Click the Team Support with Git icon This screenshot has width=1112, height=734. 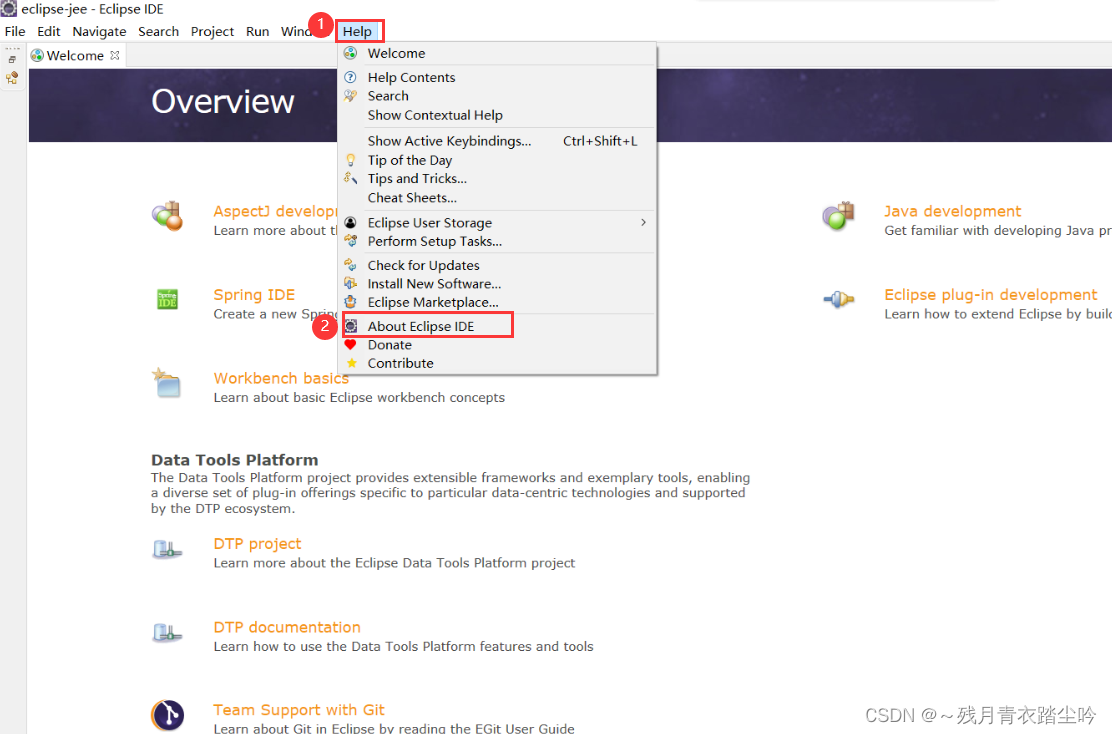[167, 715]
